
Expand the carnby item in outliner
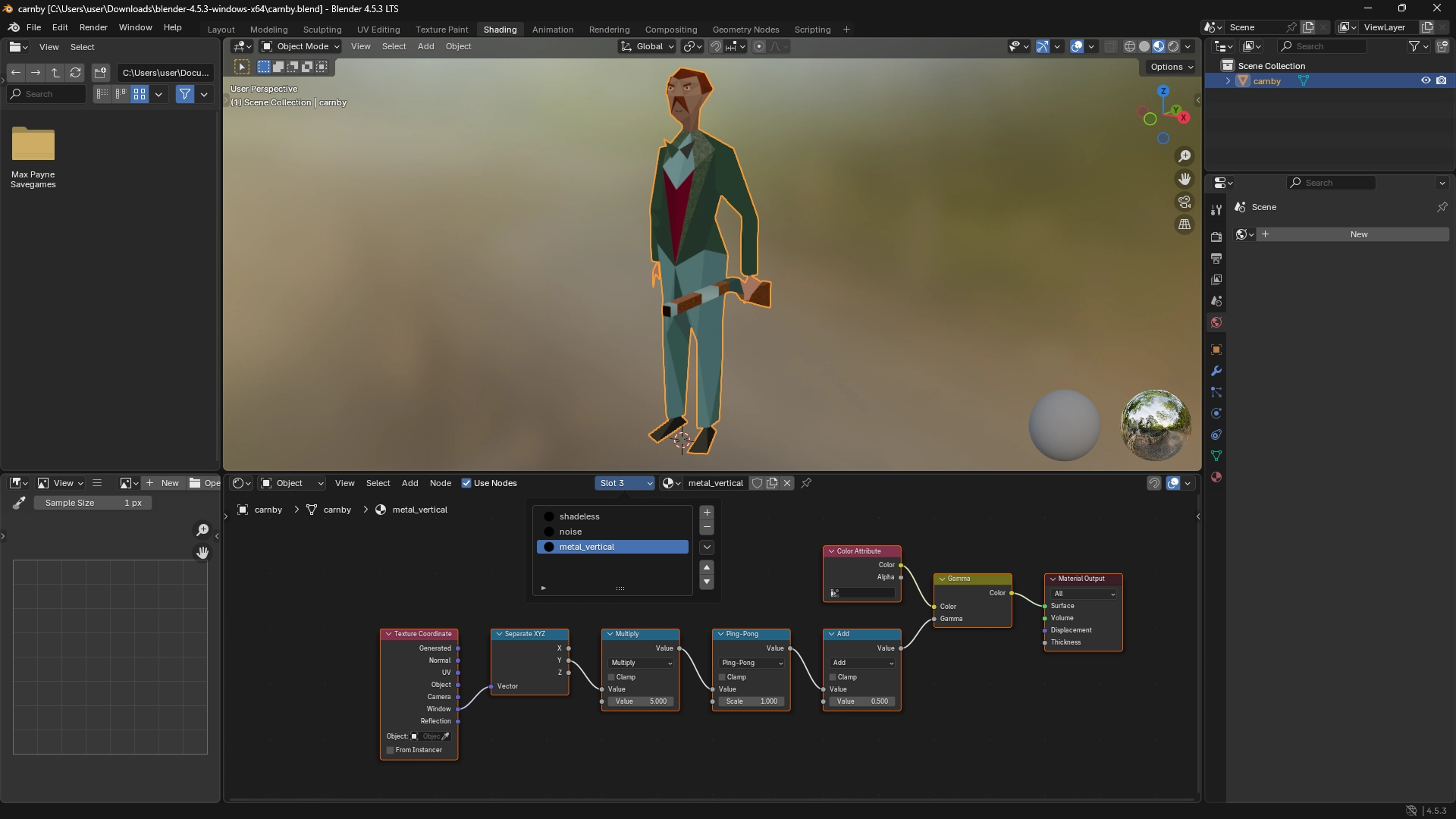pos(1228,81)
